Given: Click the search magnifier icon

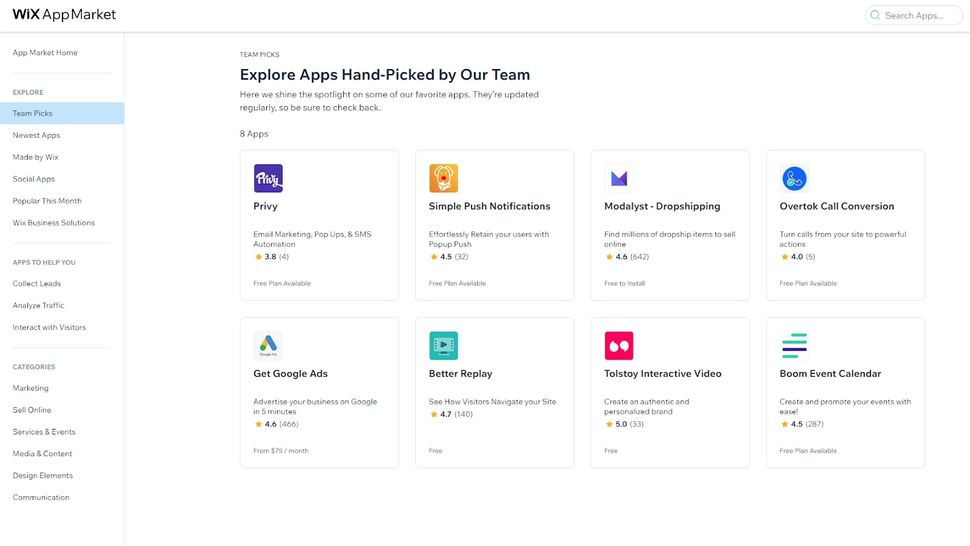Looking at the screenshot, I should (875, 15).
